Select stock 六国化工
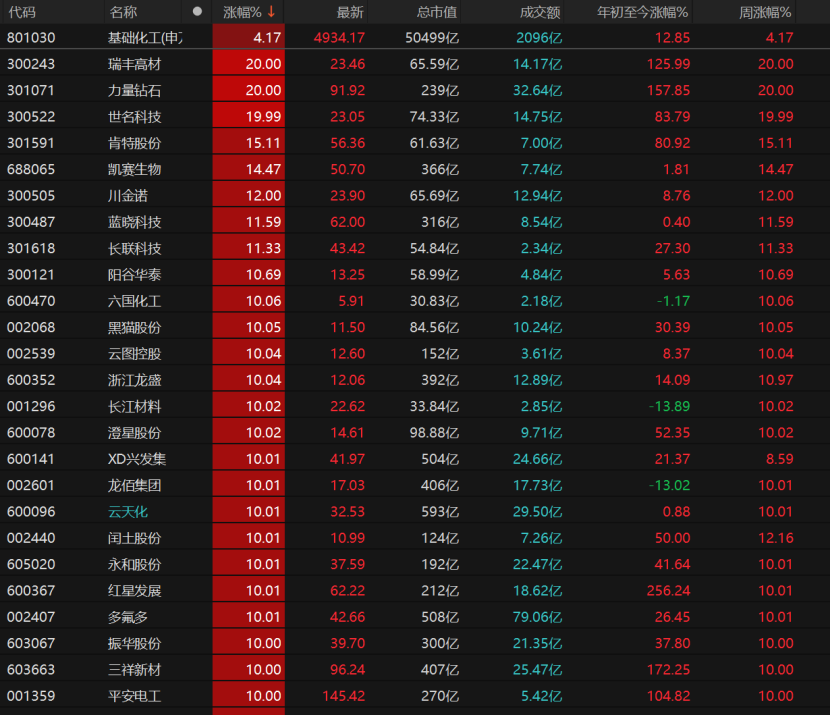 pyautogui.click(x=134, y=301)
